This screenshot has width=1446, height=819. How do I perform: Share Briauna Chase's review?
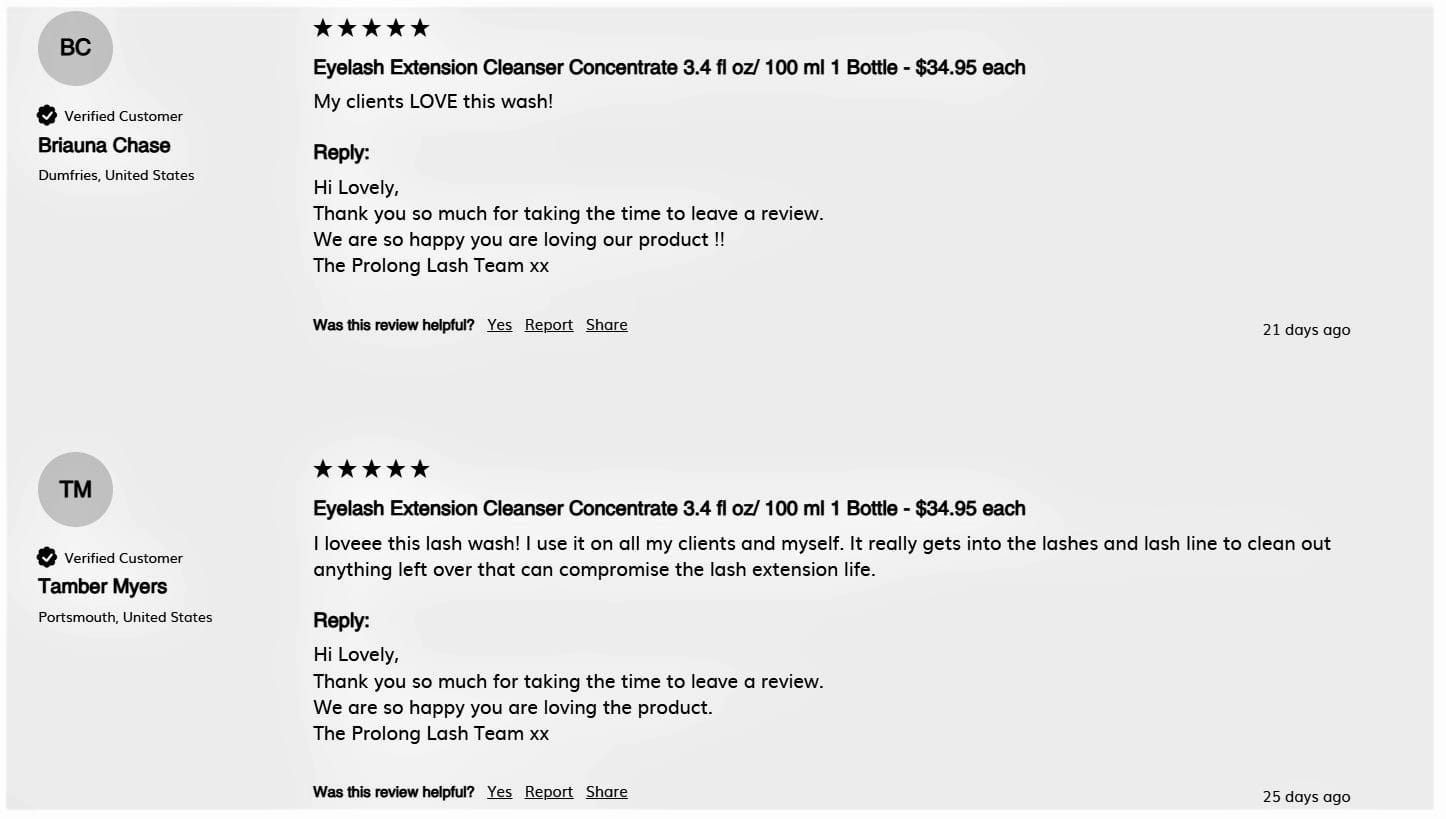pos(607,325)
